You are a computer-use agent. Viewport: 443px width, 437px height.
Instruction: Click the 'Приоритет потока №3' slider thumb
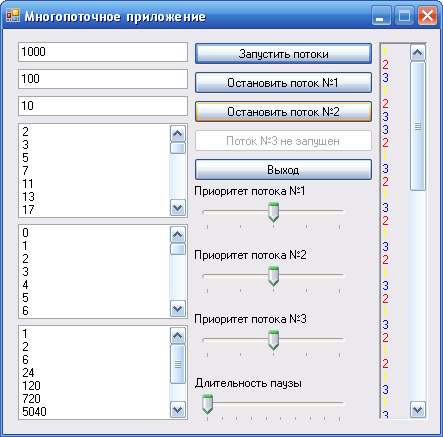point(273,340)
